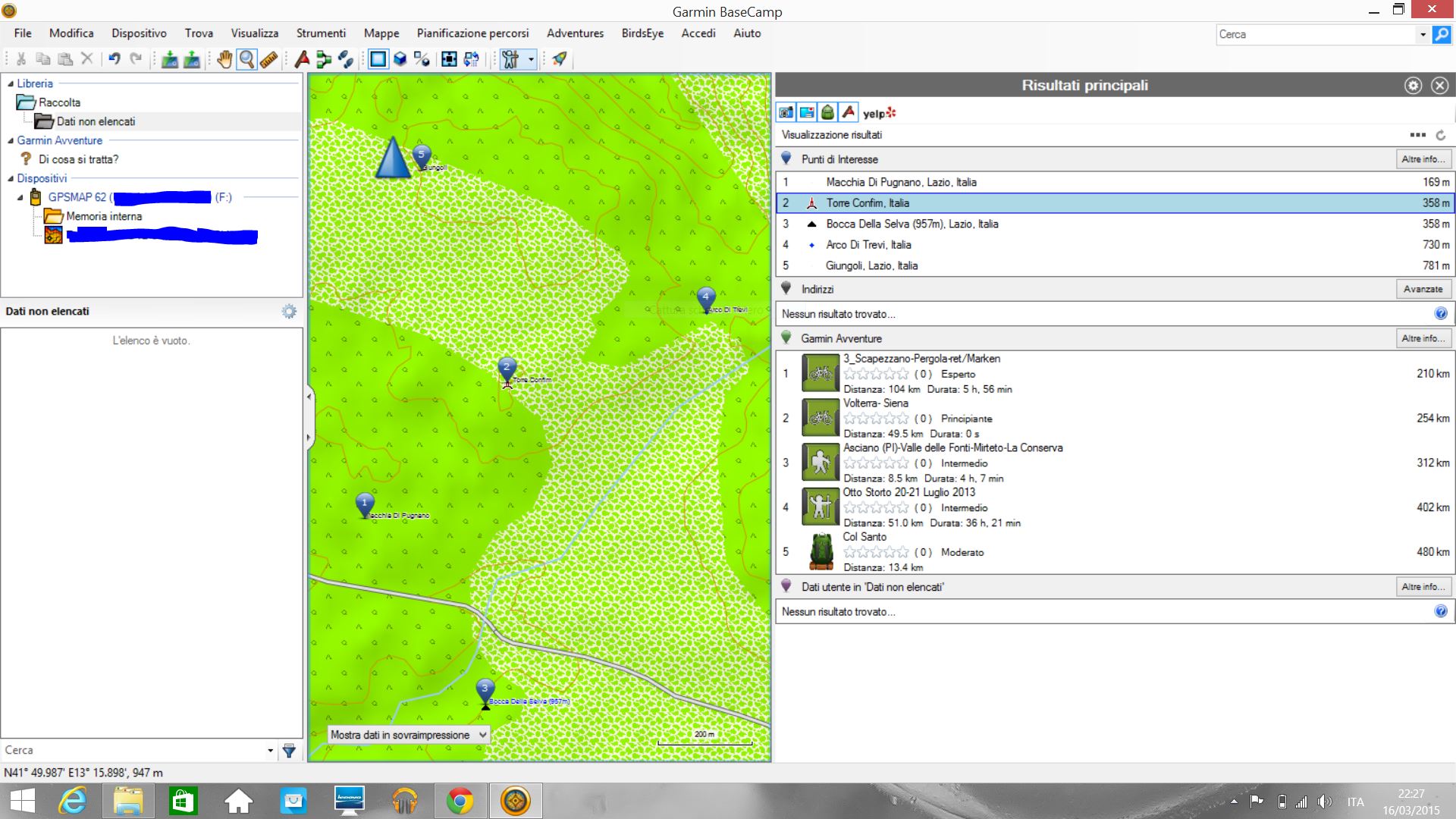
Task: Click the first device transfer icon, left of its twin
Action: 170,59
